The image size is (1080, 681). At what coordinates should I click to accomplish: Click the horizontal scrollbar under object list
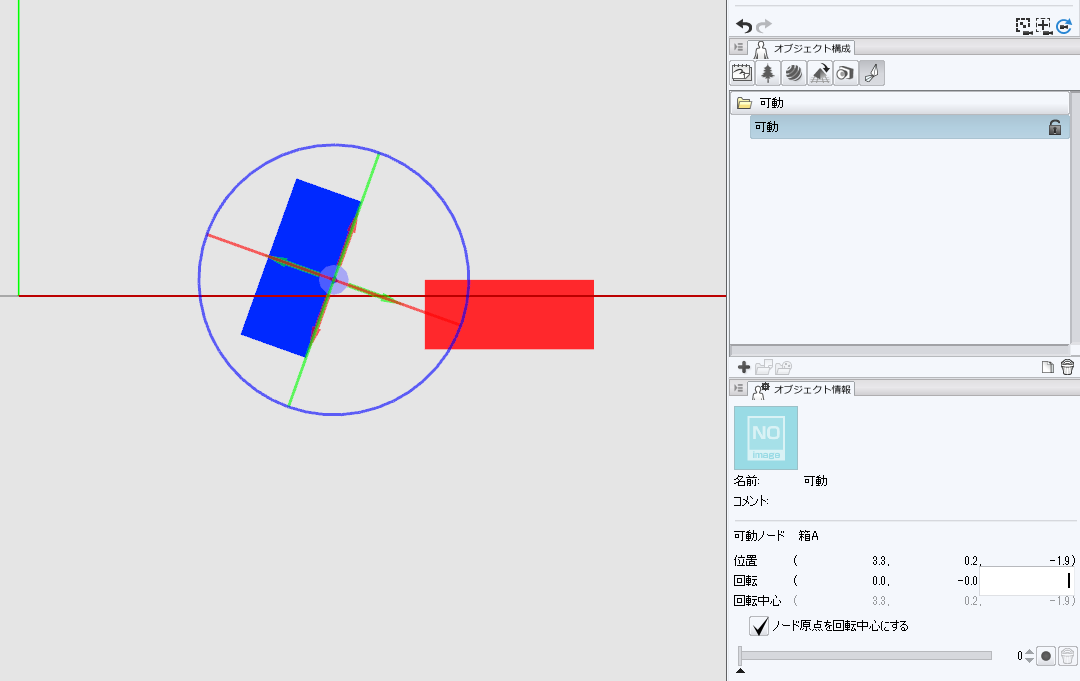[x=899, y=350]
